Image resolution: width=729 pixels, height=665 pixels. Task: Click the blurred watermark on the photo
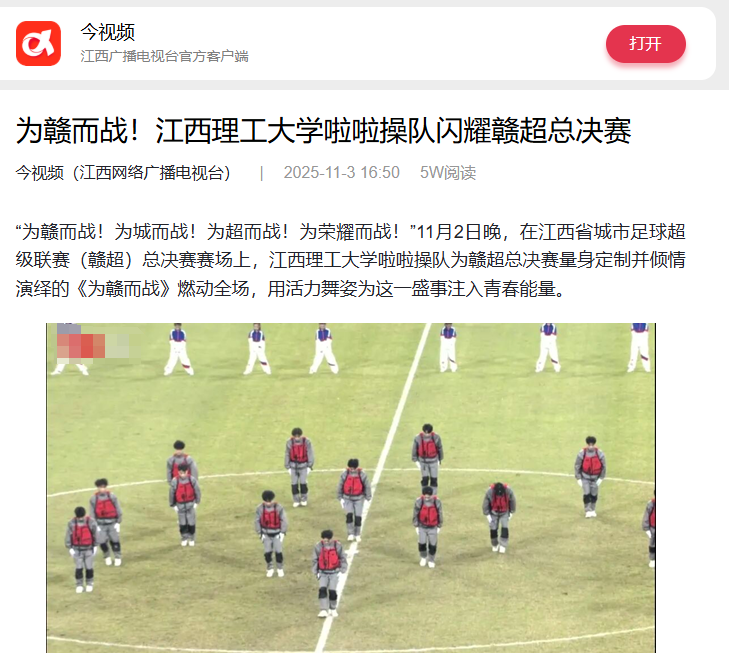tap(93, 345)
